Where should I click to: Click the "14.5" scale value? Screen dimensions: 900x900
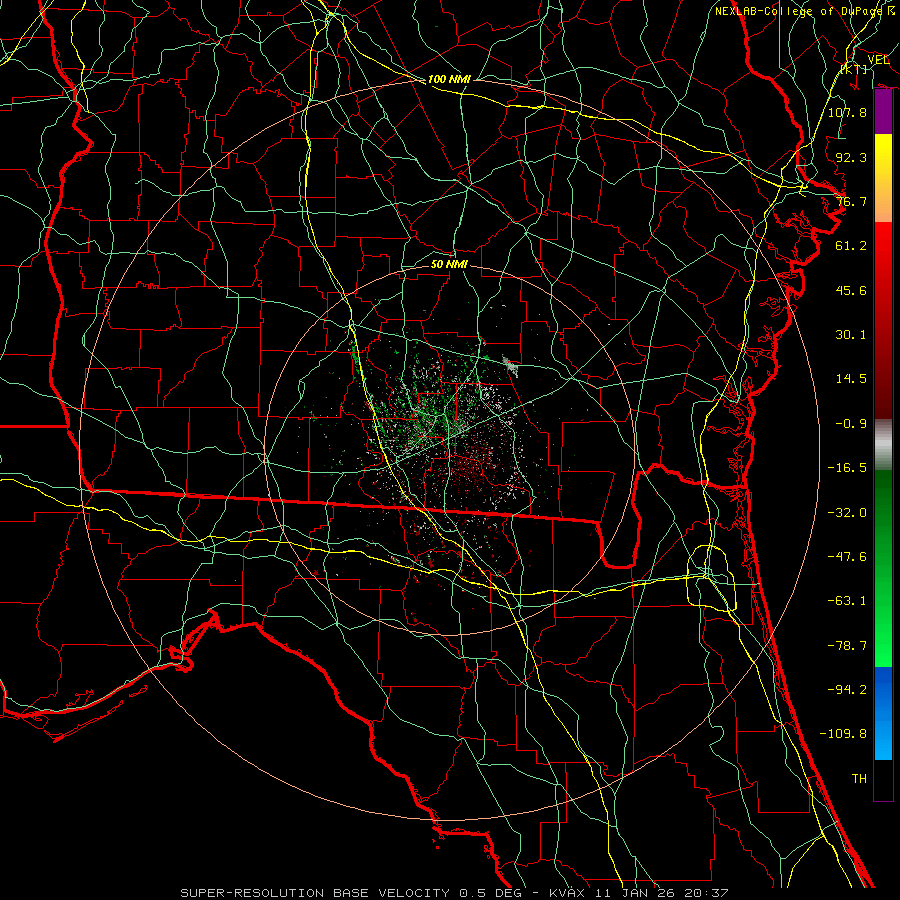click(851, 379)
